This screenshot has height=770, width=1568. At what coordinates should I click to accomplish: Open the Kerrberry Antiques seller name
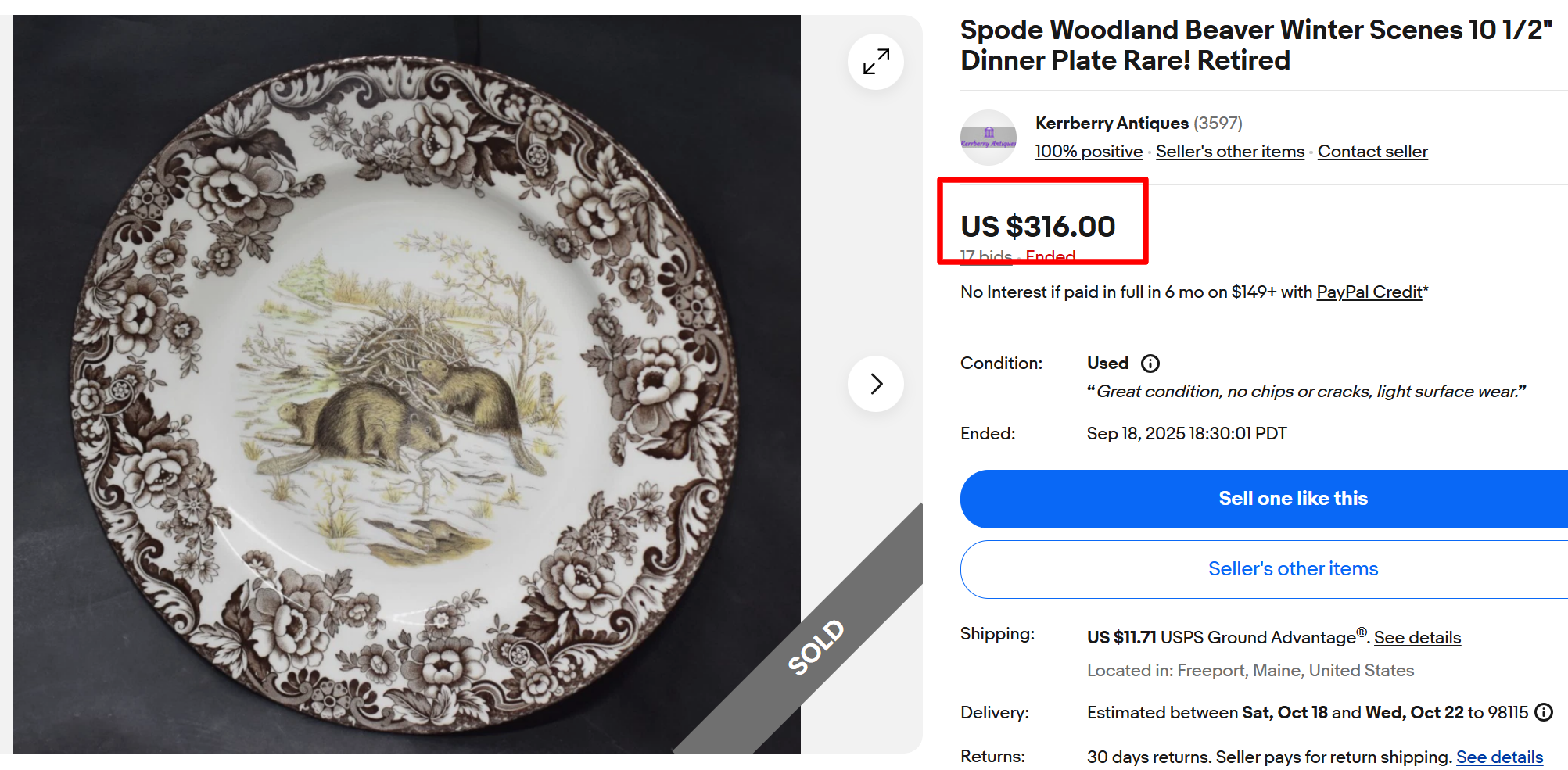tap(1111, 124)
